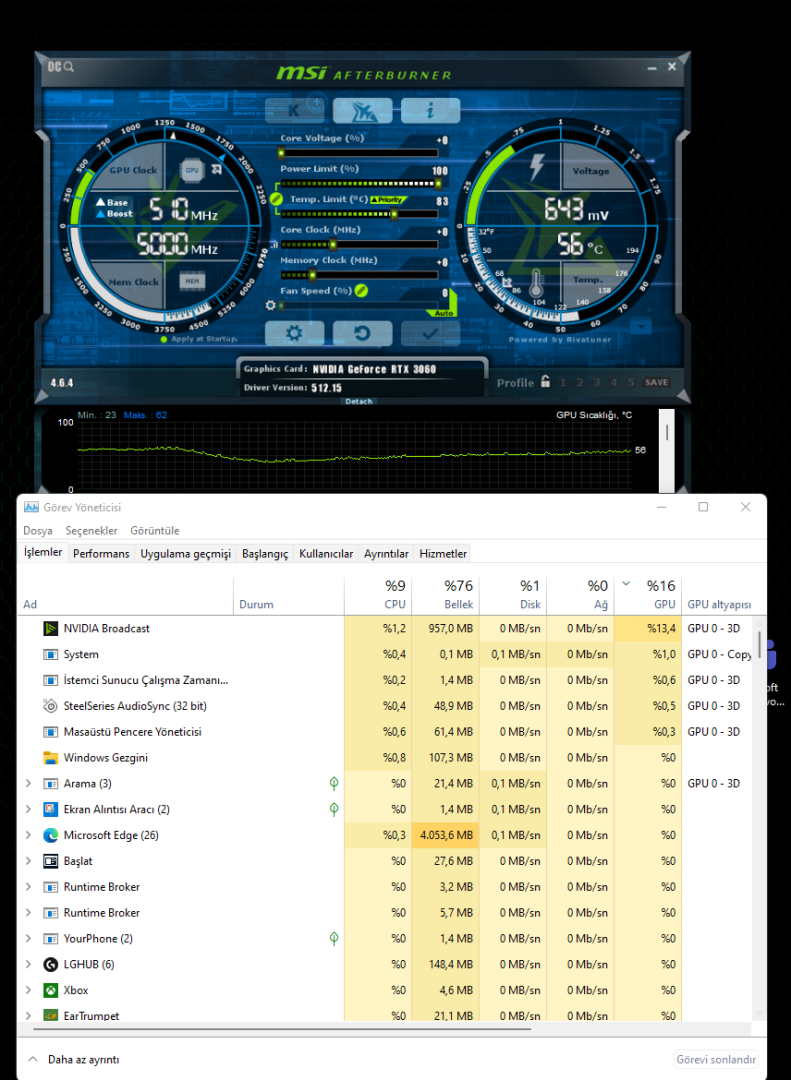Open the Görüntüle menu

(x=155, y=530)
